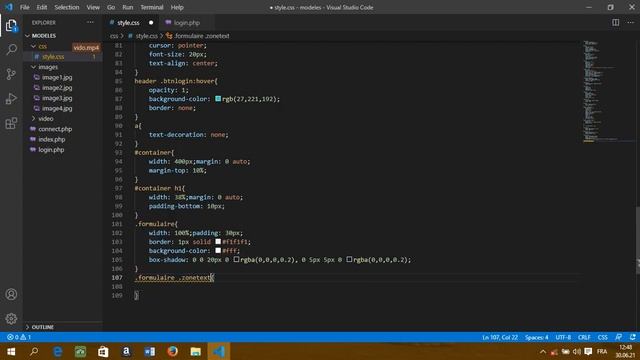Open Windows taskbar search

34,351
